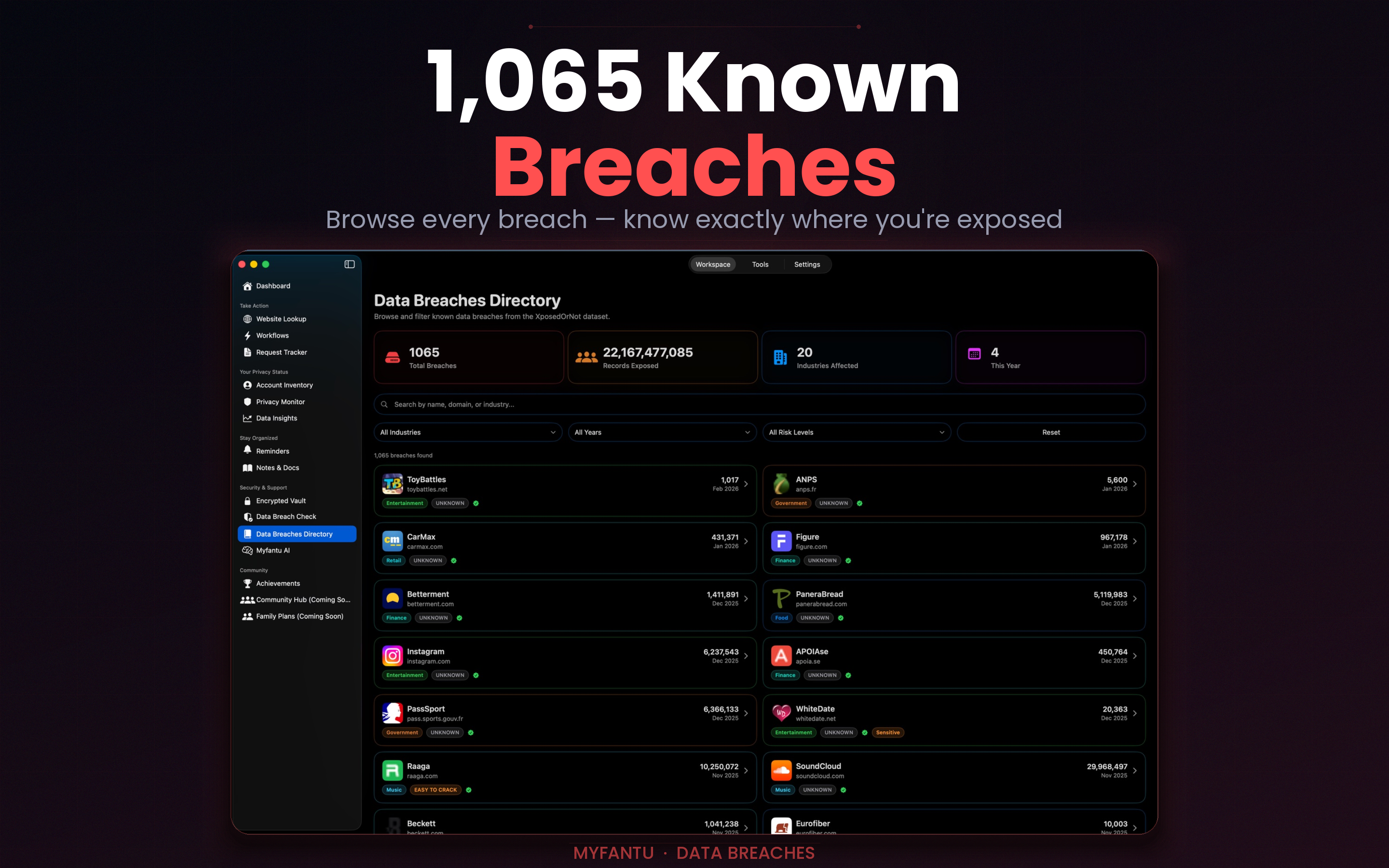This screenshot has height=868, width=1389.
Task: Switch to the Workspace tab
Action: [x=713, y=265]
